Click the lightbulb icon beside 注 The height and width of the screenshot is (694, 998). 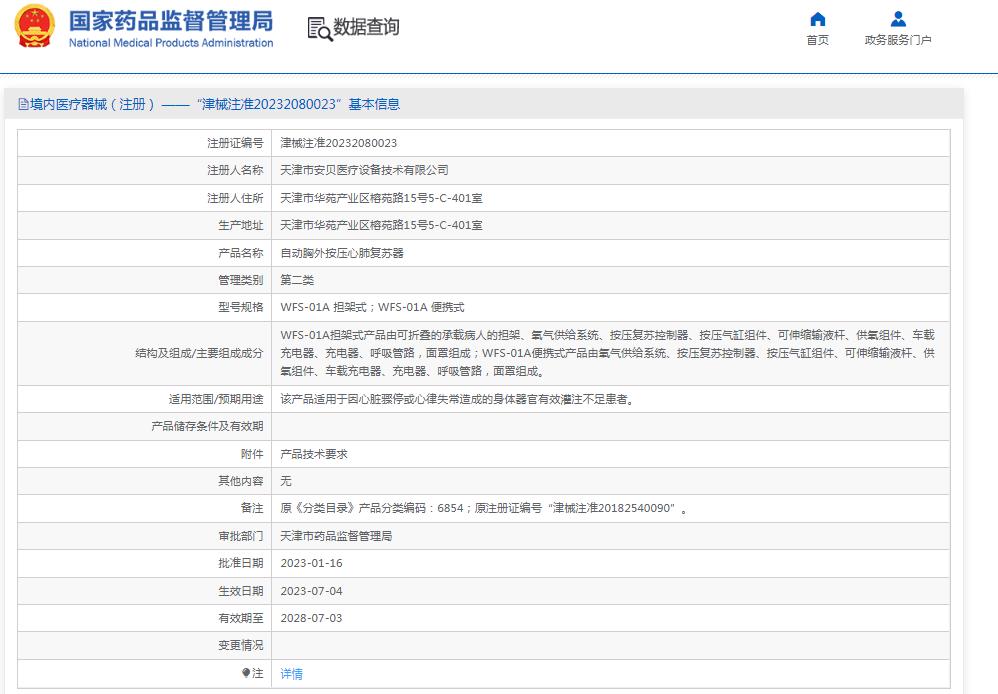246,673
